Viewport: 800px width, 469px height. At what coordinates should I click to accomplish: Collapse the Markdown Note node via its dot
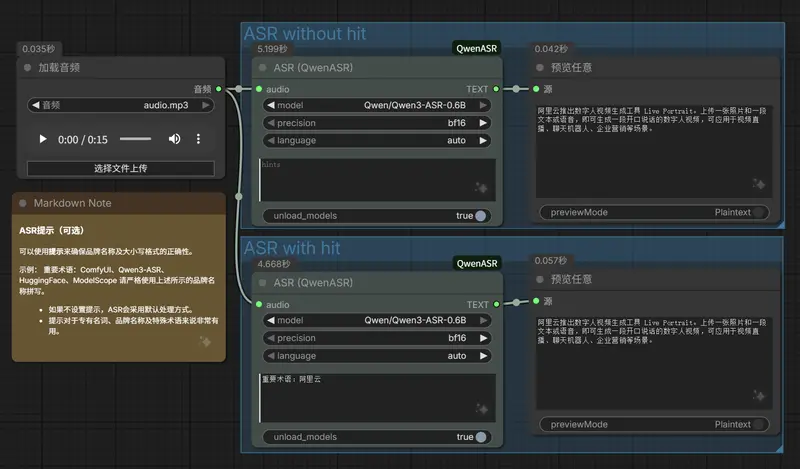click(23, 203)
